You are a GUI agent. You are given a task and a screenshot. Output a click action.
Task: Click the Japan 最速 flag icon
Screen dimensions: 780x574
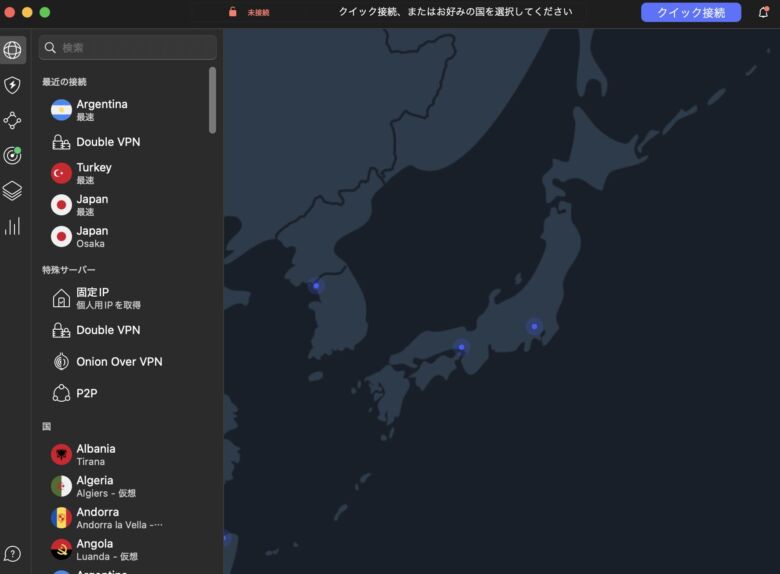(x=61, y=205)
